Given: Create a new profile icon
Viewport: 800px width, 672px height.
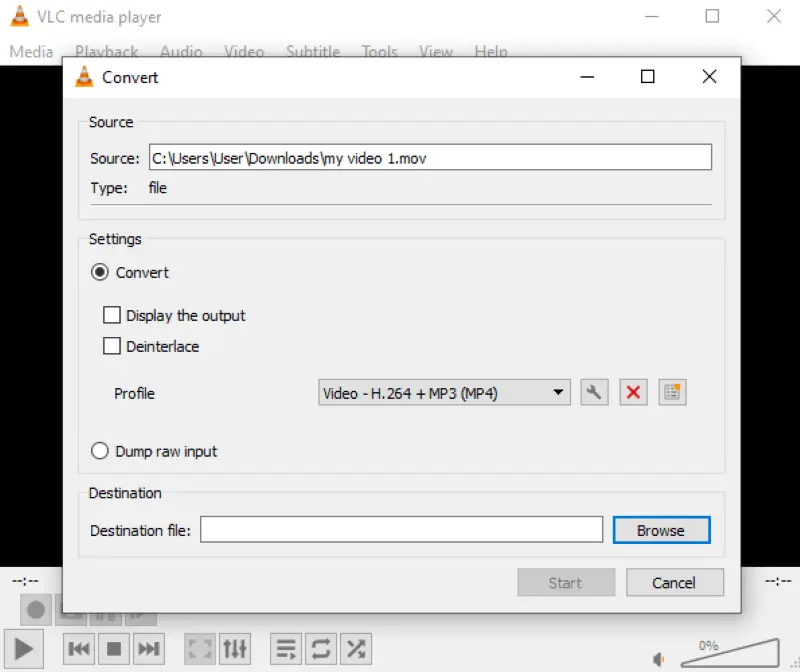Looking at the screenshot, I should (672, 392).
